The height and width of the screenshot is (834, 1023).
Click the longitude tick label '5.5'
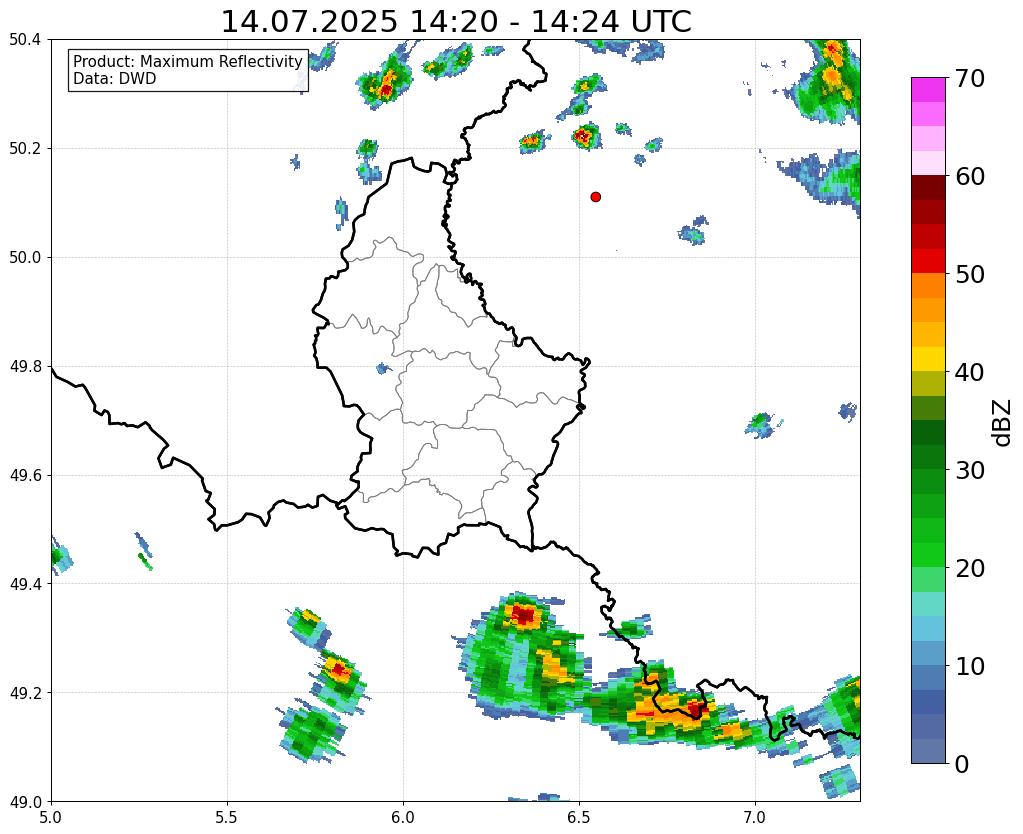click(227, 817)
